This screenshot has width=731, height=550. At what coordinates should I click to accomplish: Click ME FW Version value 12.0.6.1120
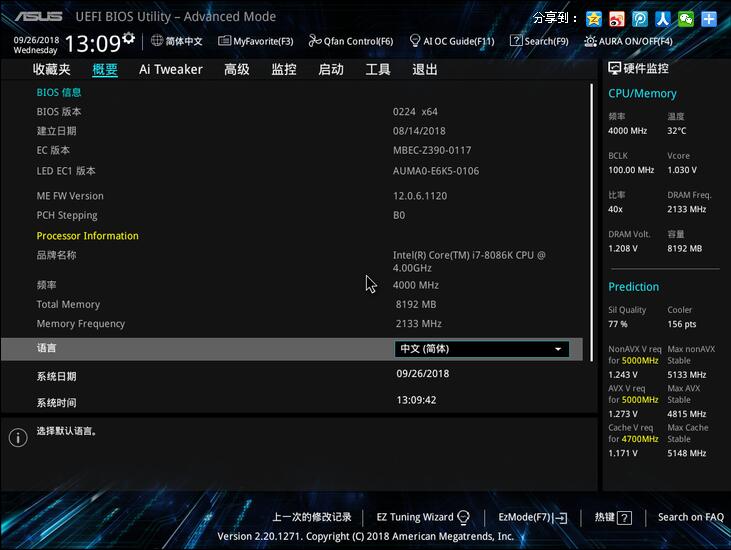point(420,196)
